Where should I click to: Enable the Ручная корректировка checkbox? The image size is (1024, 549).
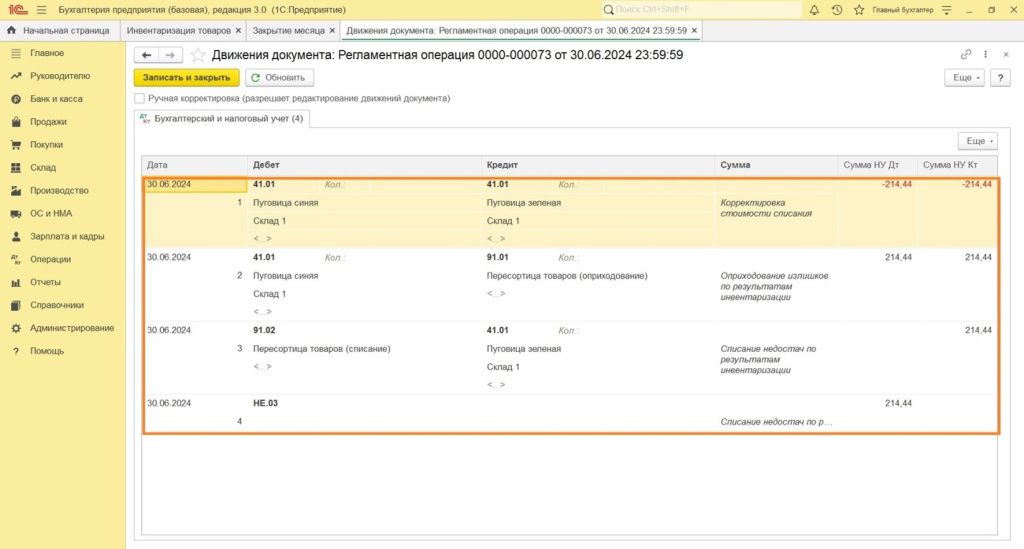[x=140, y=99]
